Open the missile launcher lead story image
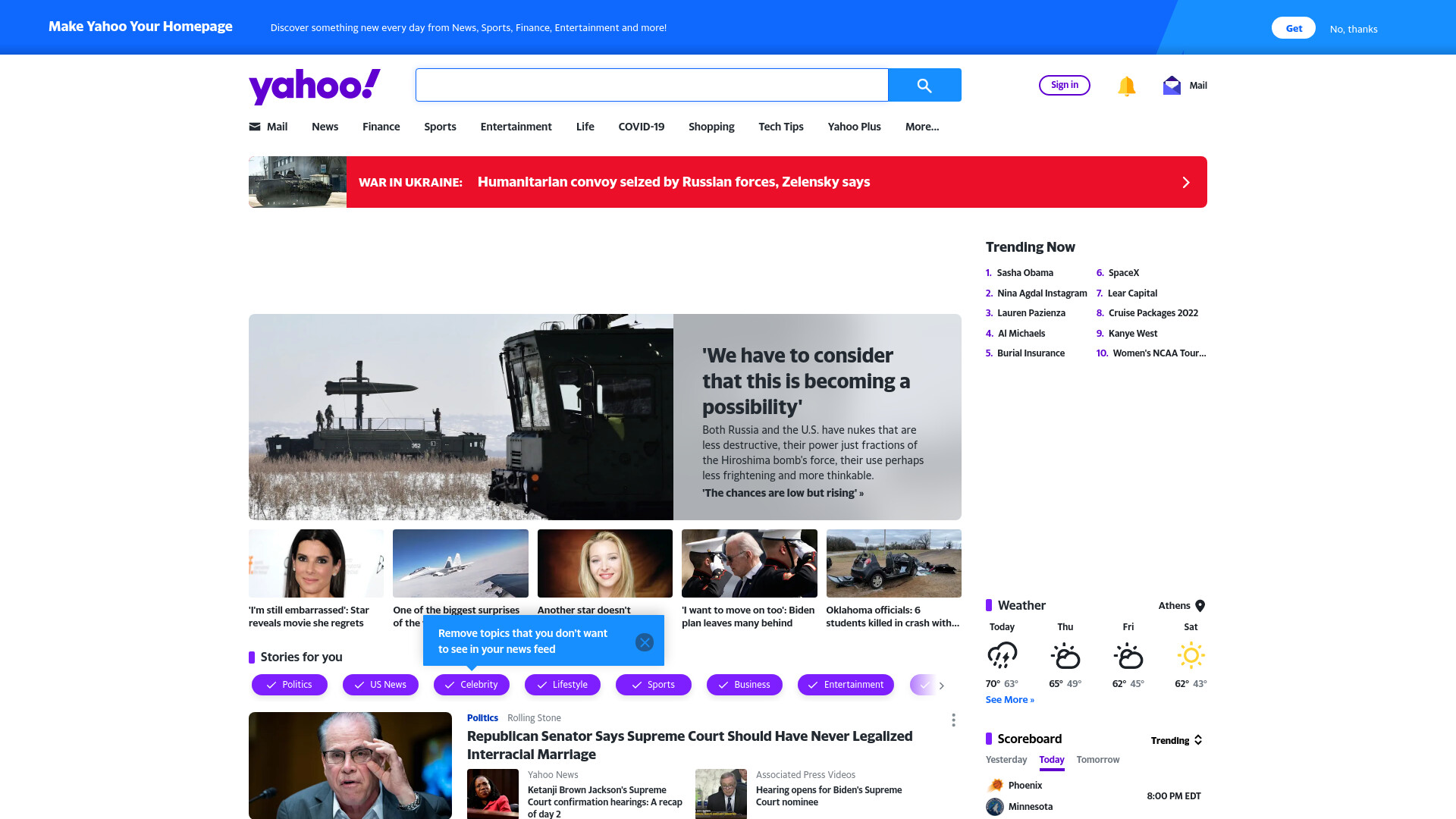 pos(460,417)
